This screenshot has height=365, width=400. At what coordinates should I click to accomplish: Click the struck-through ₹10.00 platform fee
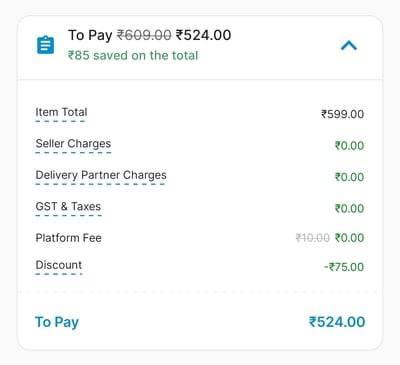point(313,238)
